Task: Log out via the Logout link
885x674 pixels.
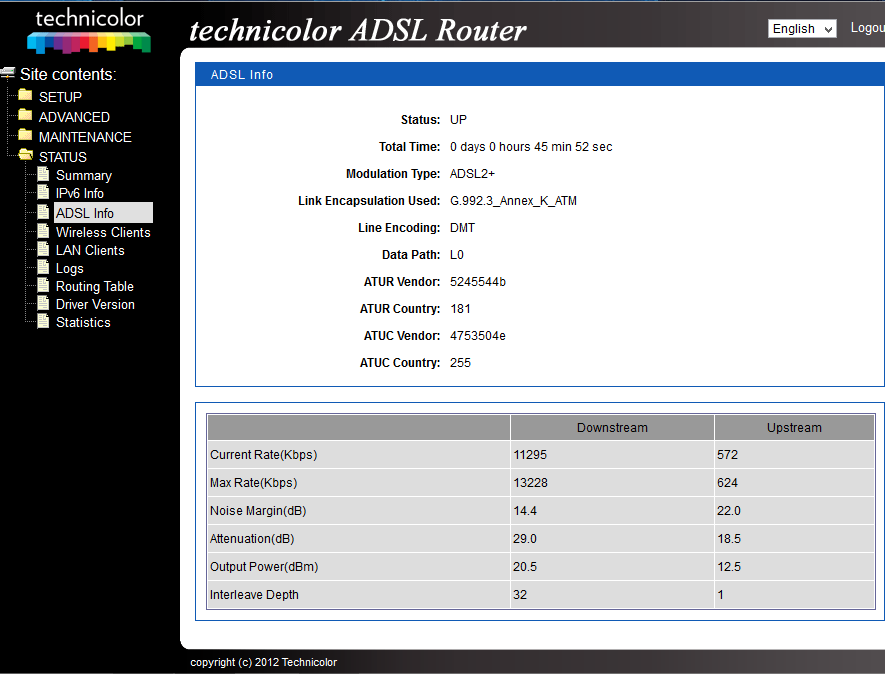Action: click(x=868, y=28)
